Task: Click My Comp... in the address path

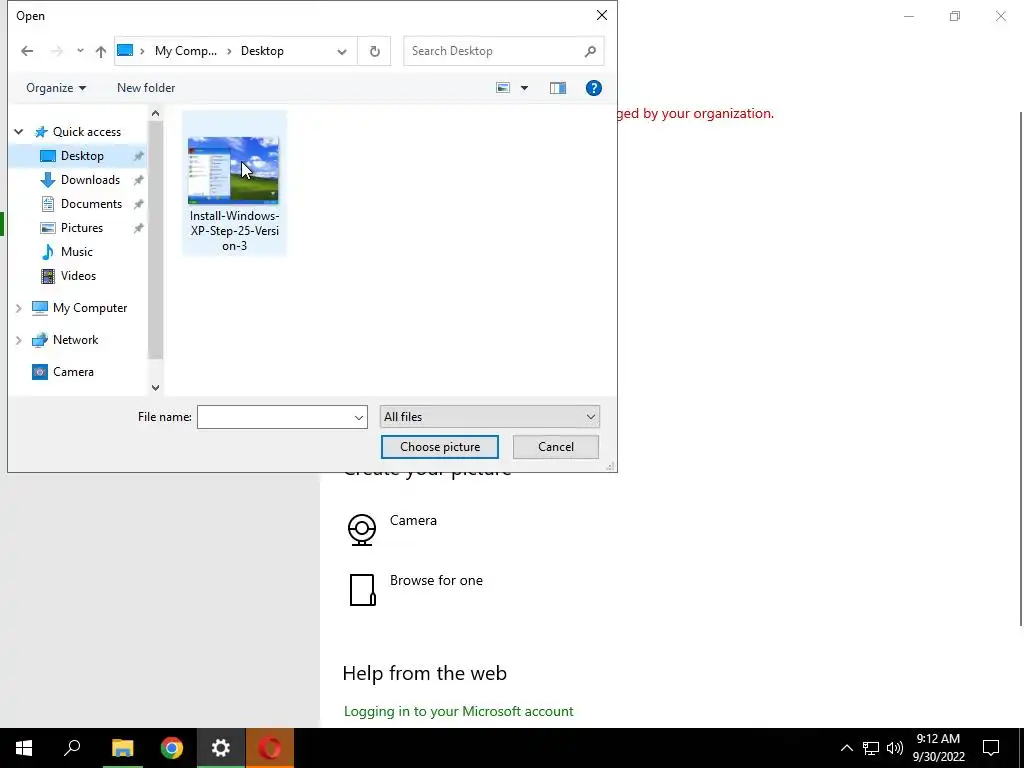Action: [x=185, y=51]
